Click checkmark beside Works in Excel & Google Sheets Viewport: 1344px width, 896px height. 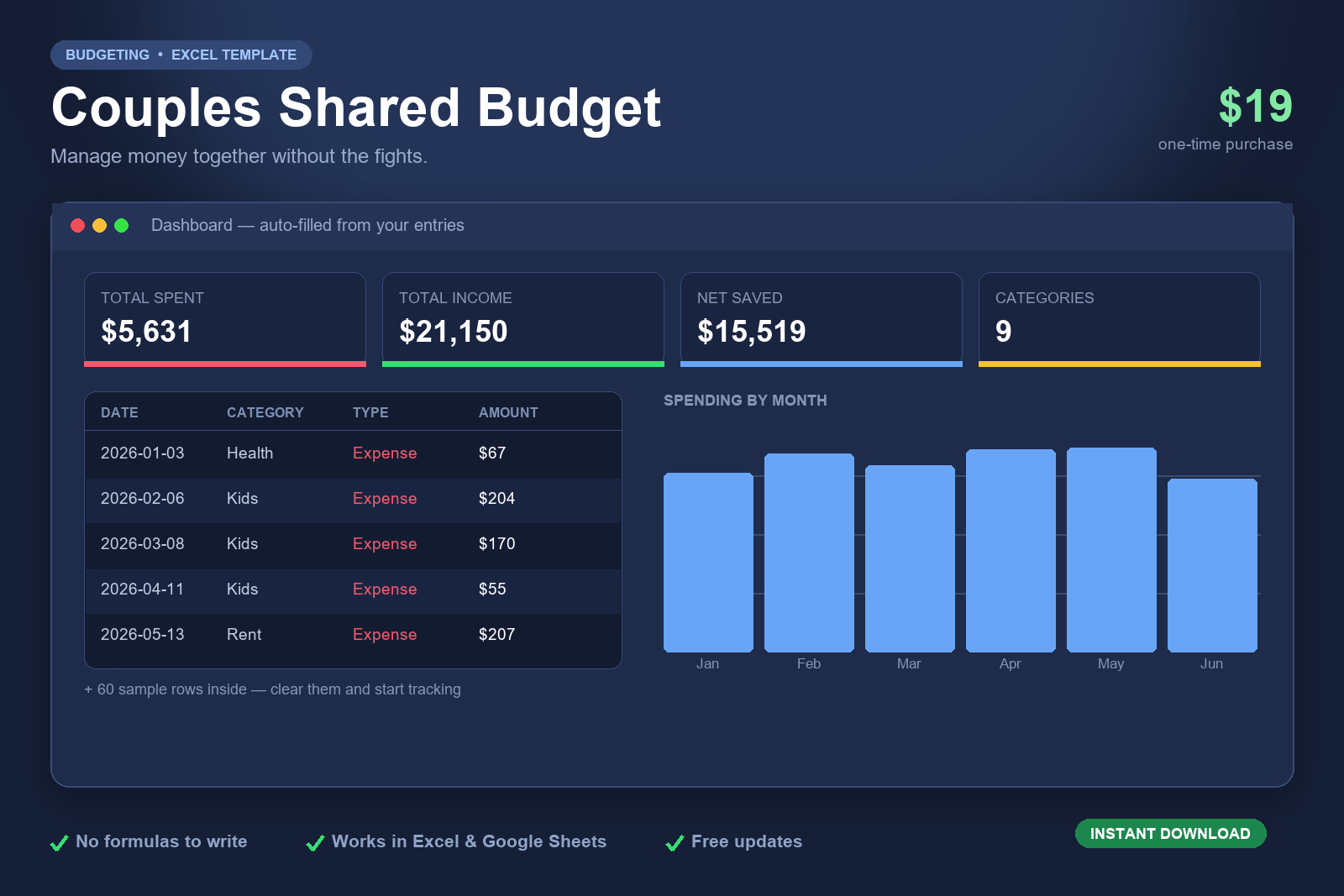315,842
